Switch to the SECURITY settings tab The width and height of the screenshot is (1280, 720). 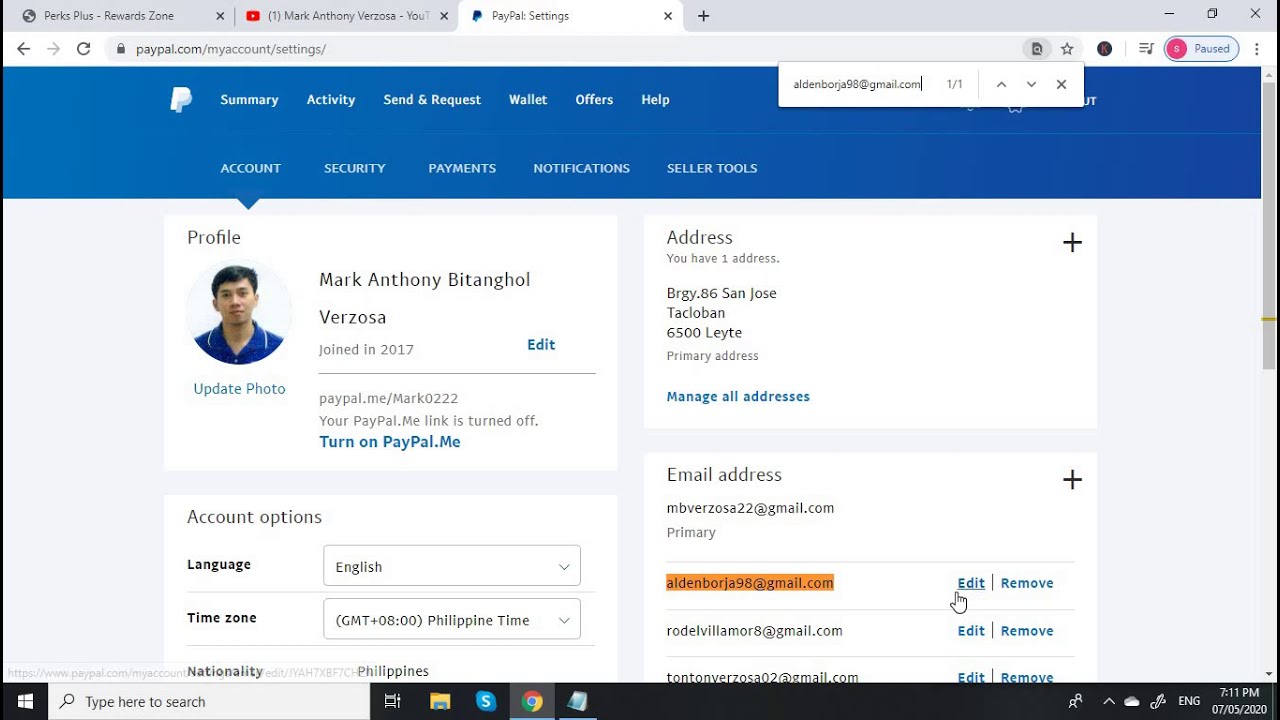[354, 168]
